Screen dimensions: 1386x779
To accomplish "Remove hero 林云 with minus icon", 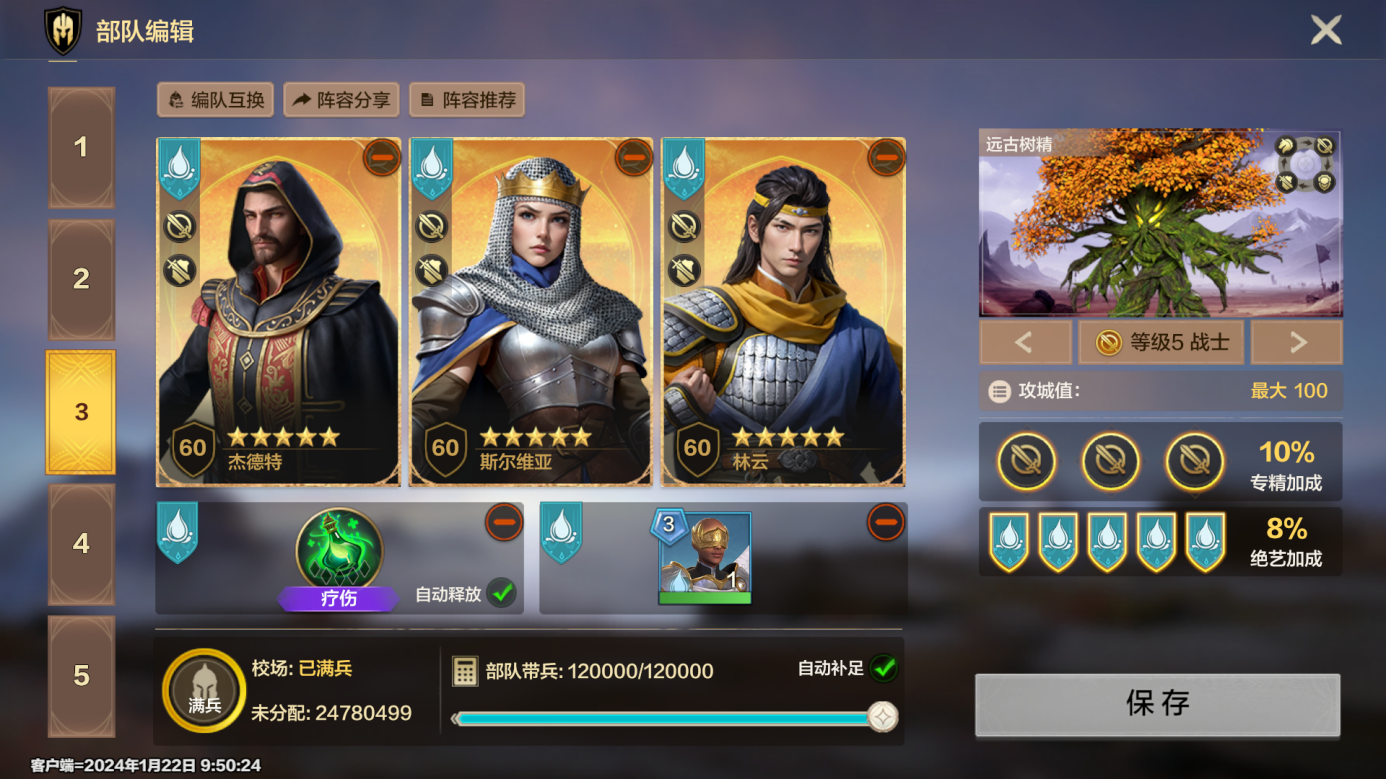I will [885, 158].
